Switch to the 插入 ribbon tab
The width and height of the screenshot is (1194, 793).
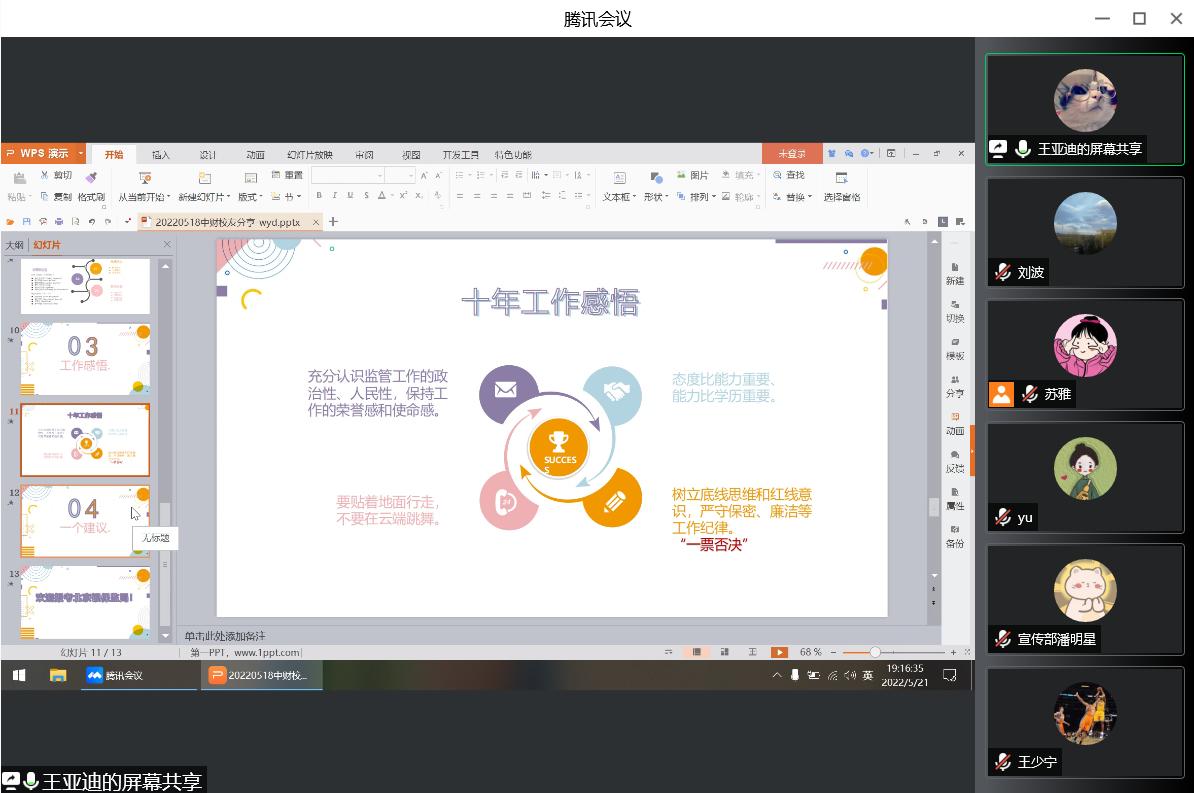coord(161,155)
